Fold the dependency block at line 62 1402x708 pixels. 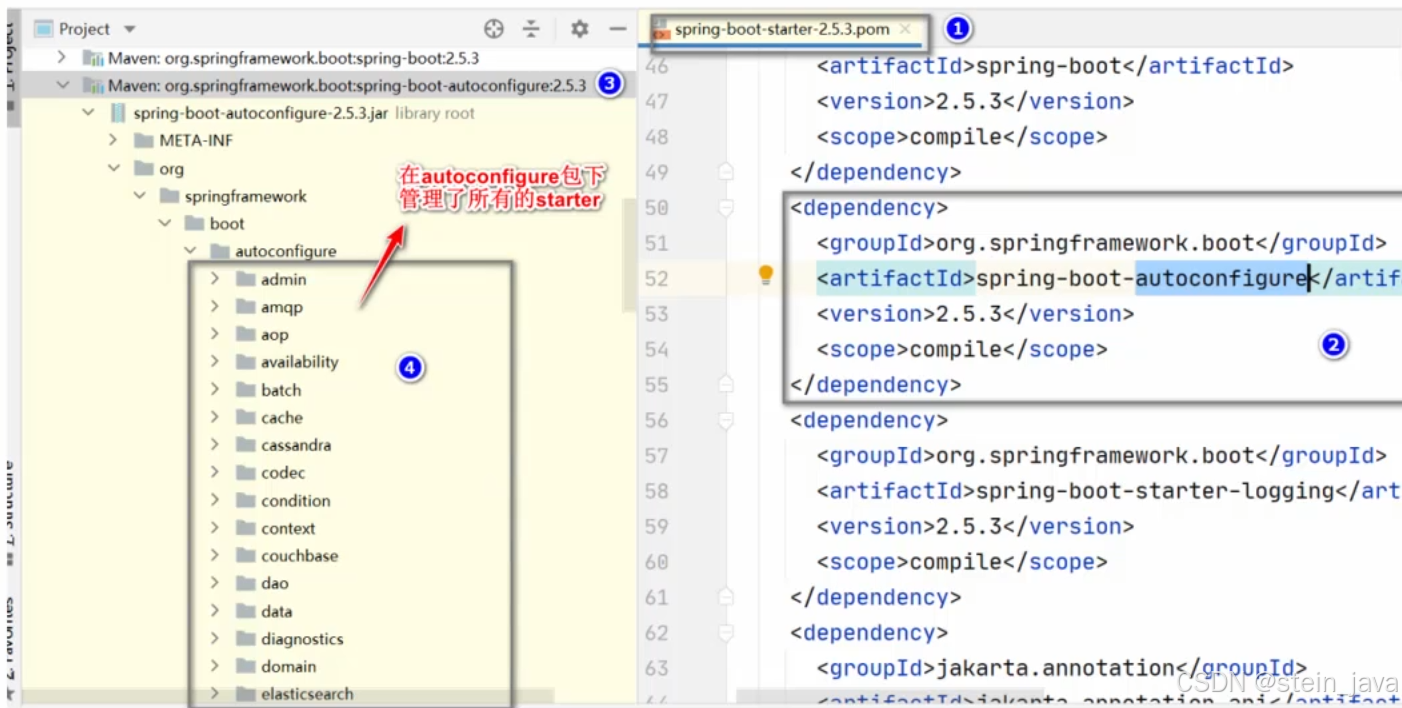click(x=726, y=633)
